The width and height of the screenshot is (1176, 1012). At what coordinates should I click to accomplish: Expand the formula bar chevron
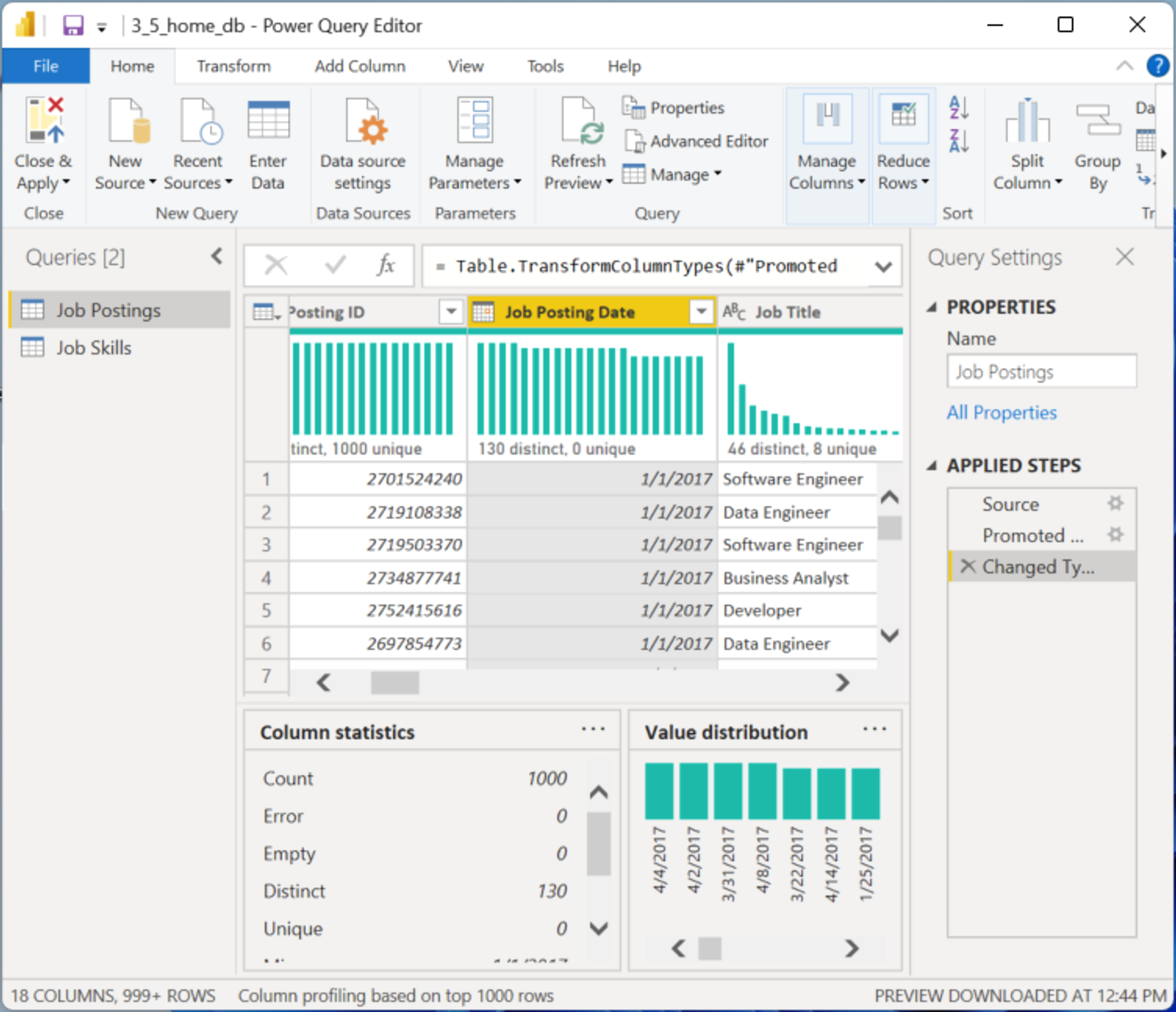pyautogui.click(x=883, y=267)
